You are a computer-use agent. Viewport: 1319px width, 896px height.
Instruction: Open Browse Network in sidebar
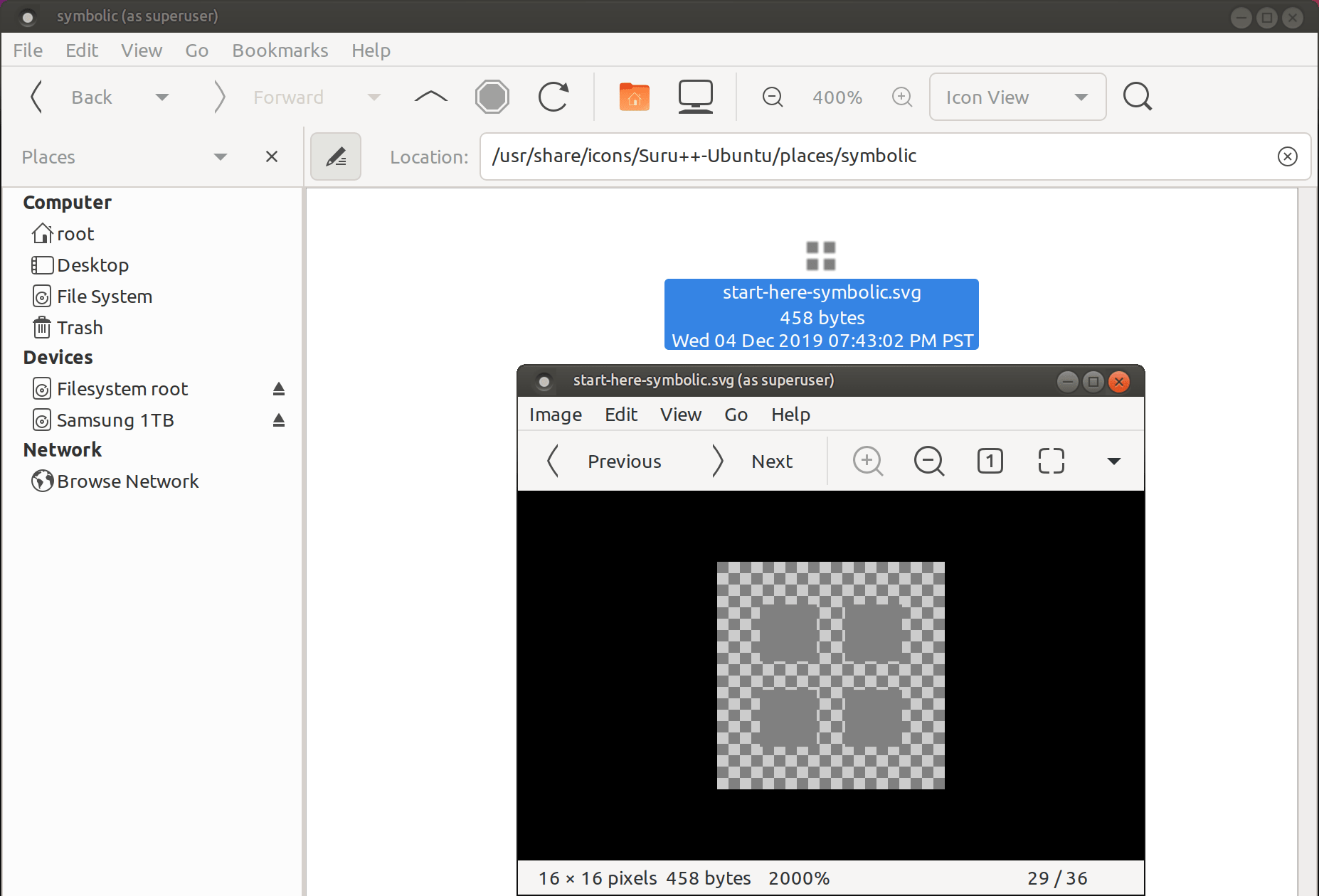[115, 481]
